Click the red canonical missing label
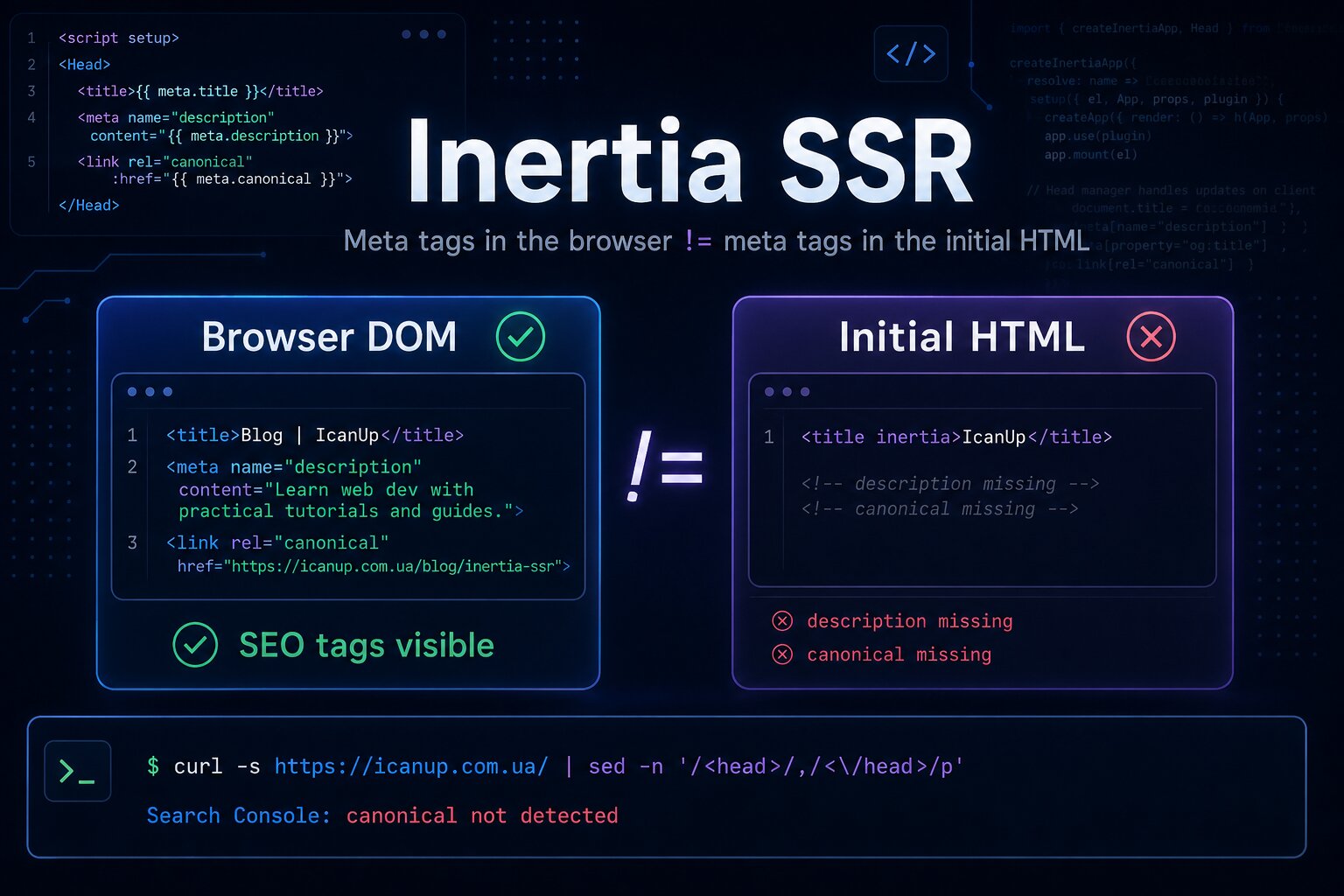Viewport: 1344px width, 896px height. (x=899, y=654)
